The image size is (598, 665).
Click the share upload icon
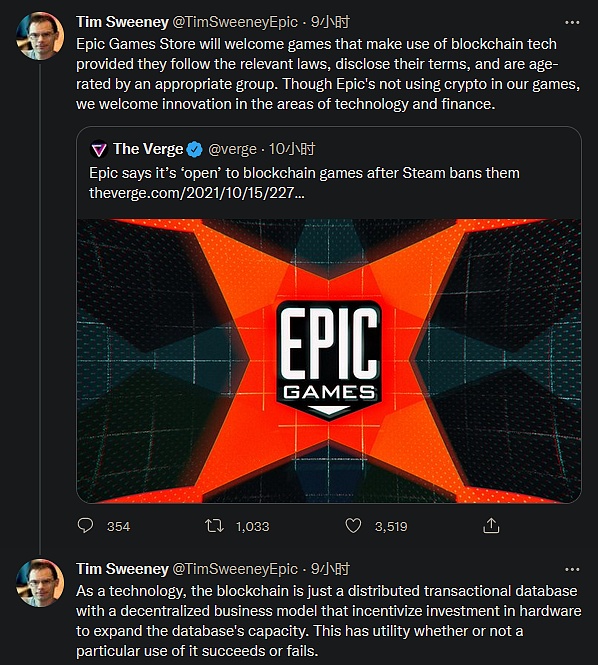(491, 525)
